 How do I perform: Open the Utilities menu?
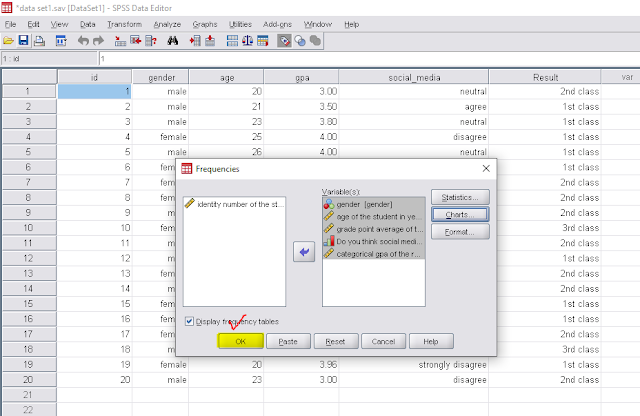pyautogui.click(x=240, y=24)
